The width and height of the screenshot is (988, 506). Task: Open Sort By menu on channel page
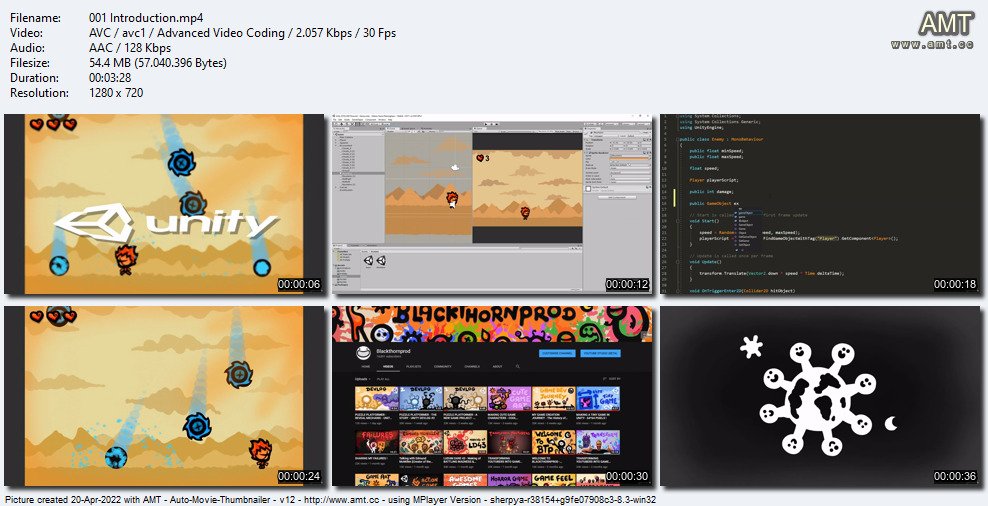[612, 379]
